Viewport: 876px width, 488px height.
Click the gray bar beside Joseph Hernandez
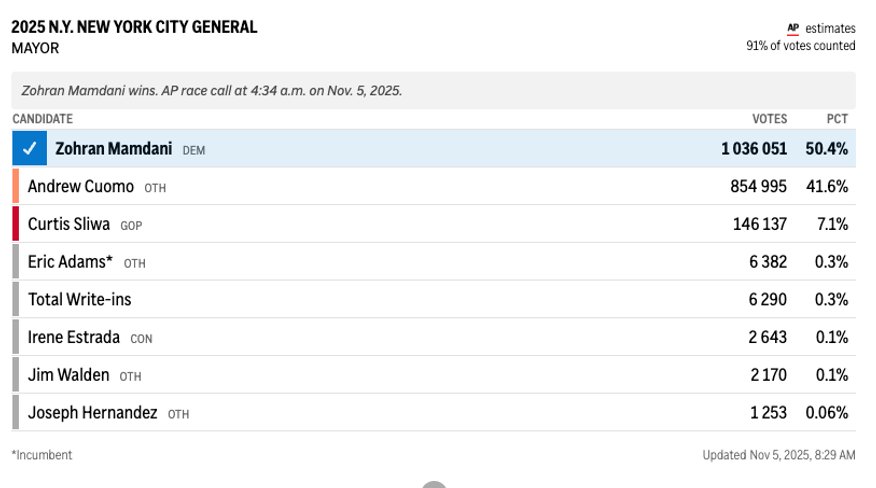16,412
